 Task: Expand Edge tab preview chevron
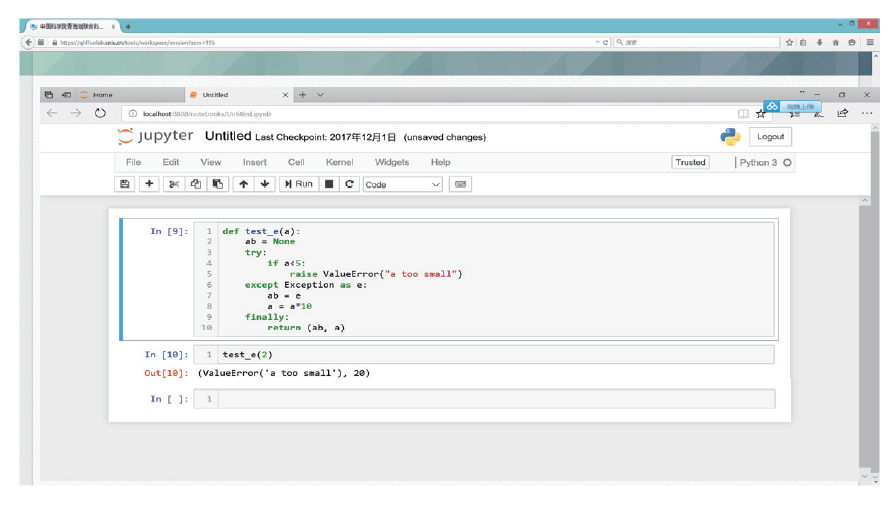pos(320,95)
